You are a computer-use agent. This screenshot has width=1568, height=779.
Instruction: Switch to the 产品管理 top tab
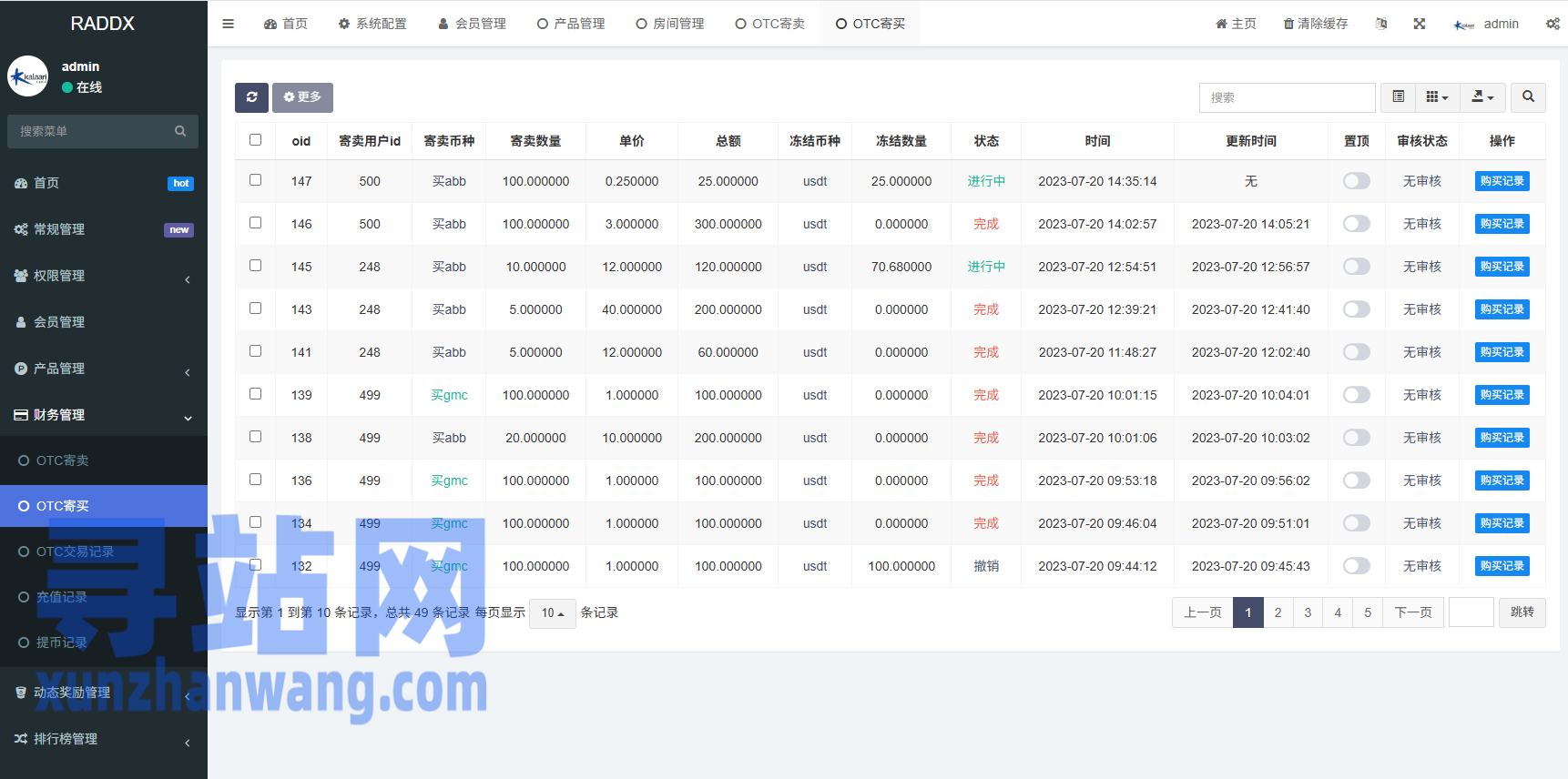click(571, 24)
